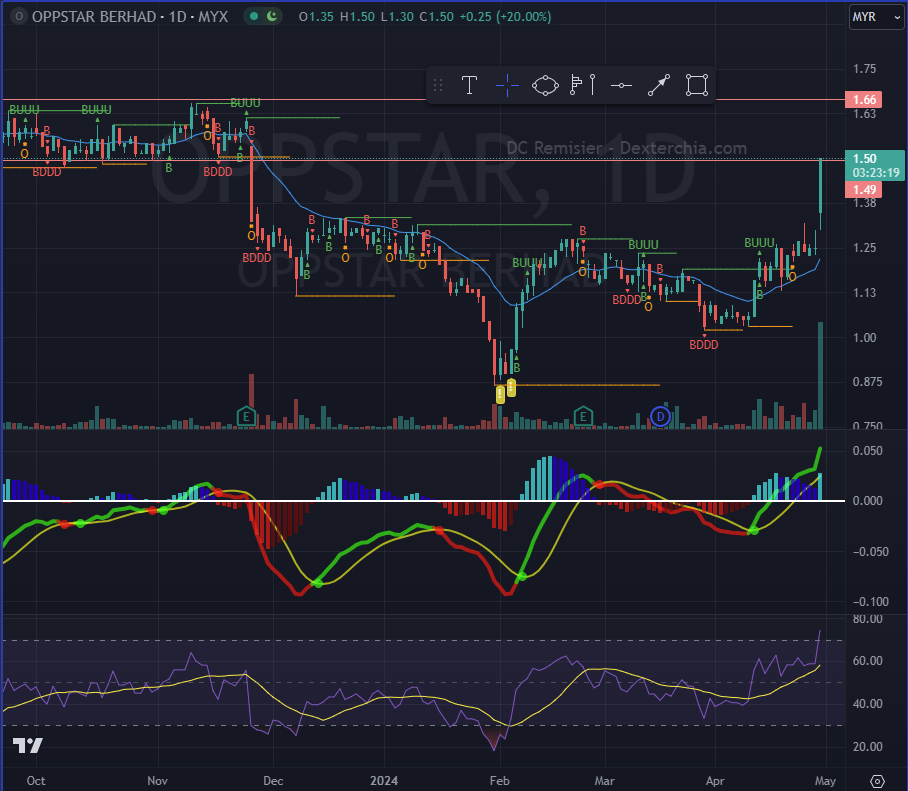Open the E earnings marker near December
The image size is (908, 791).
coord(247,416)
